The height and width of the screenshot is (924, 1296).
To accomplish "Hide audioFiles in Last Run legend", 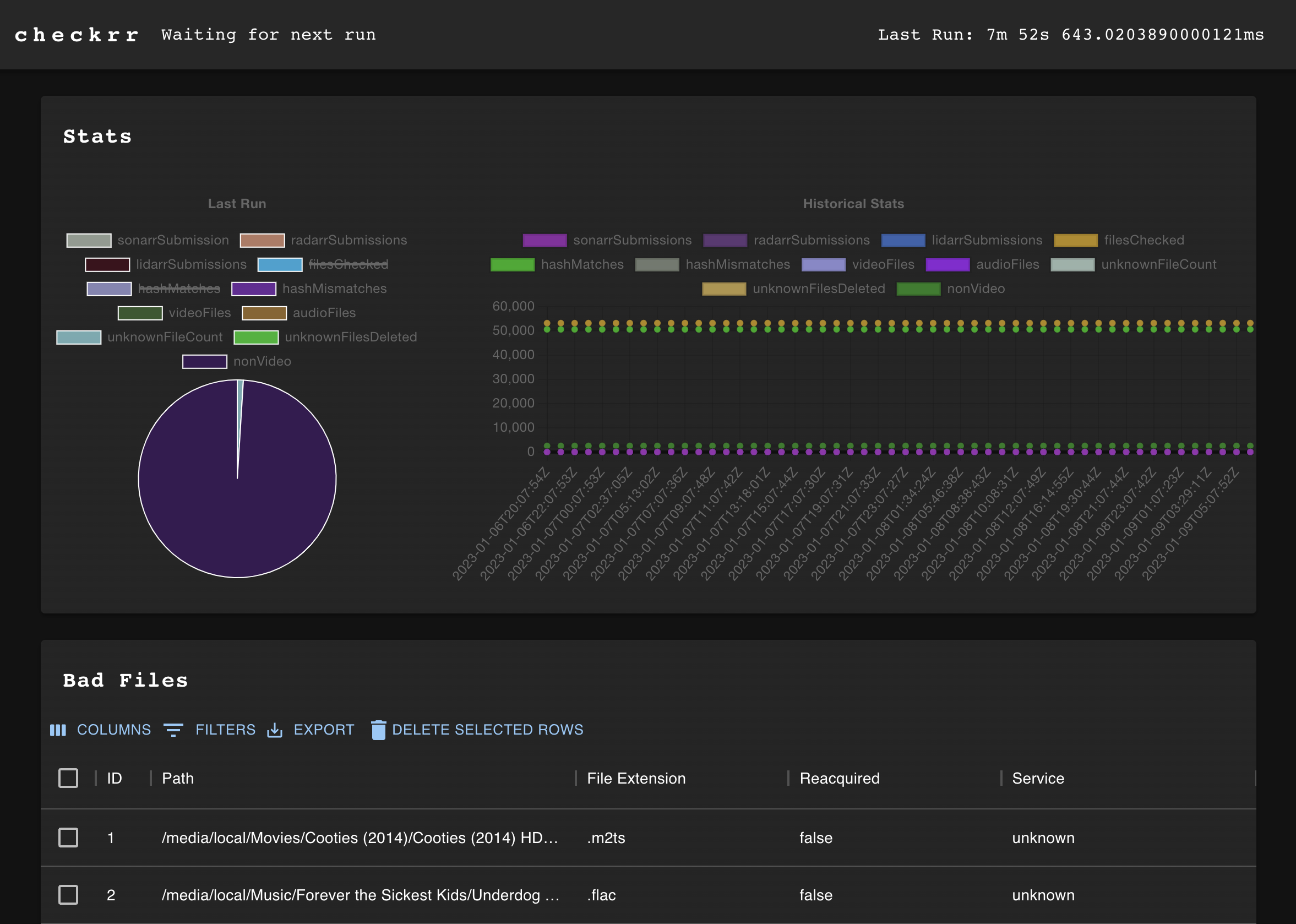I will [299, 313].
